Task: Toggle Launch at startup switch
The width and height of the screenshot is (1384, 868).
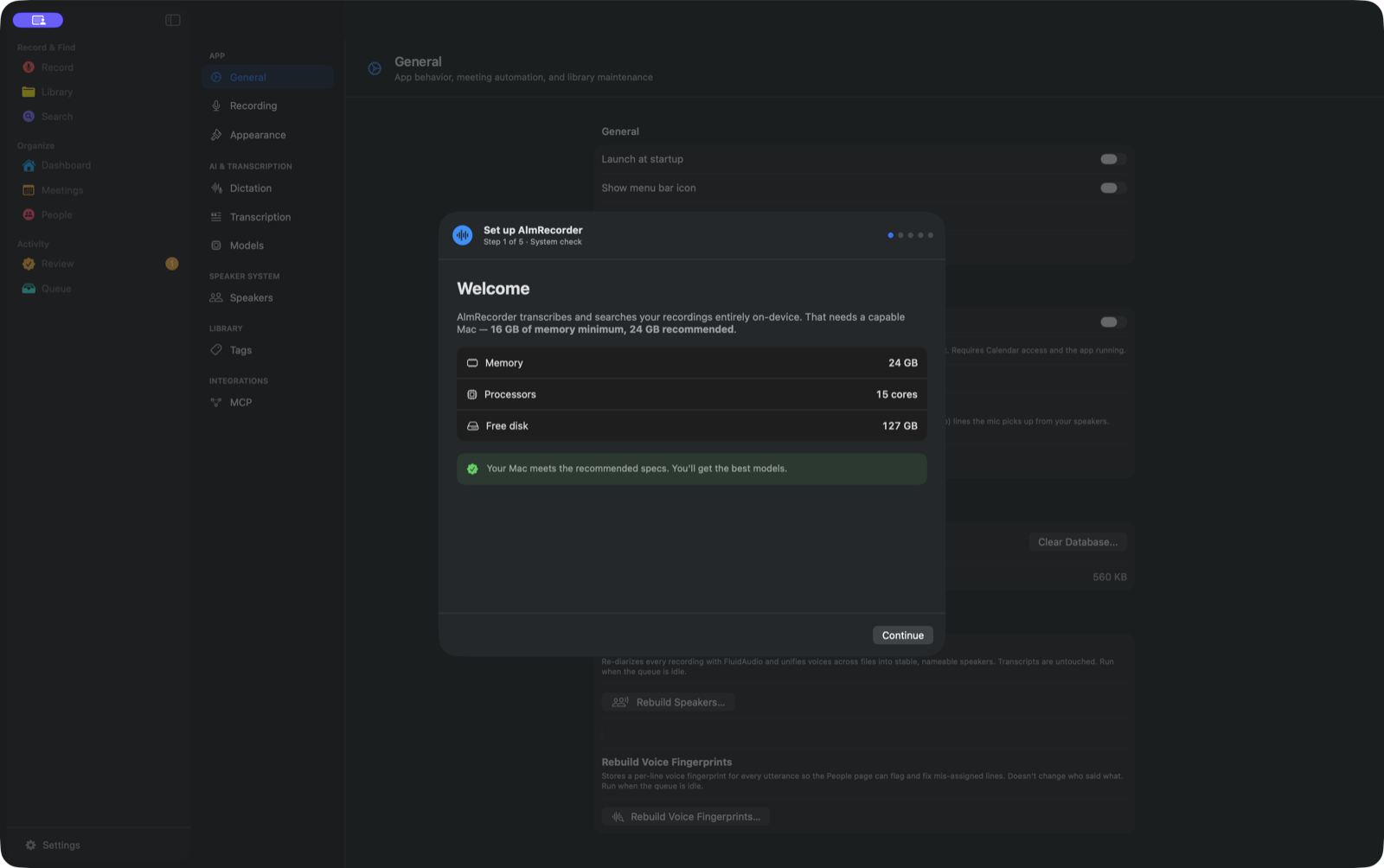Action: coord(1113,159)
